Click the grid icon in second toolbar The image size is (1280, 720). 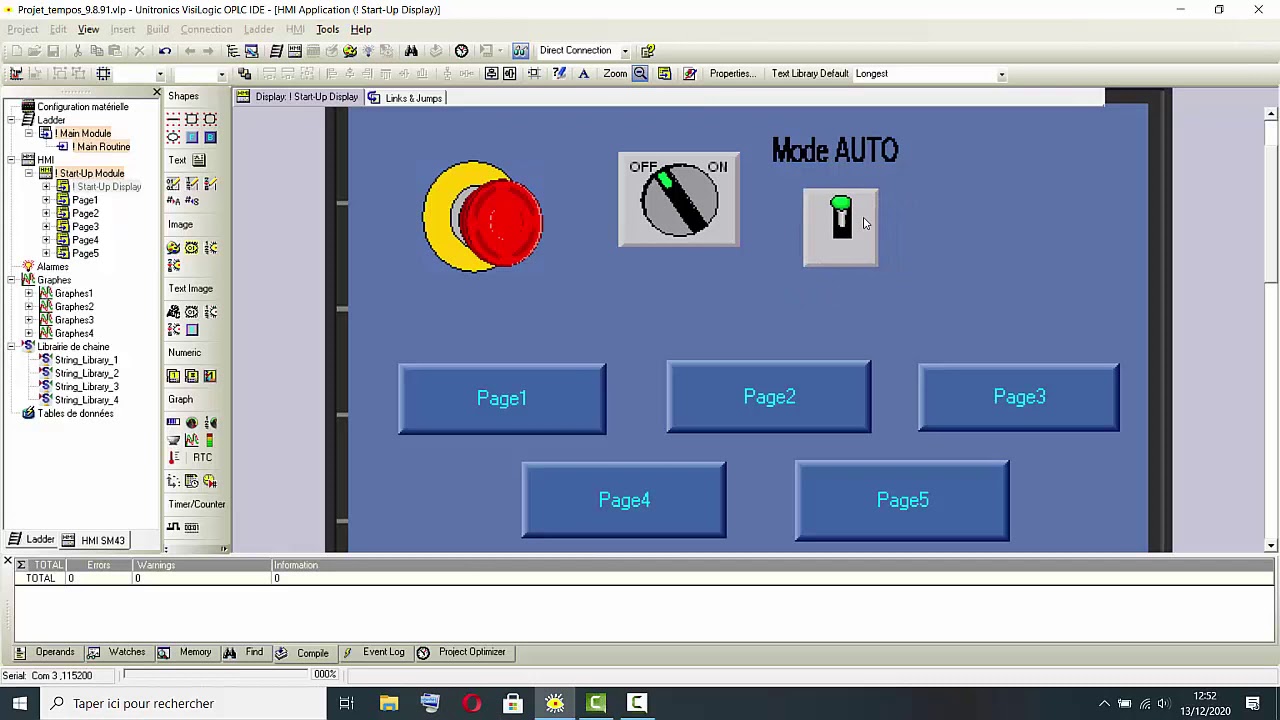103,73
